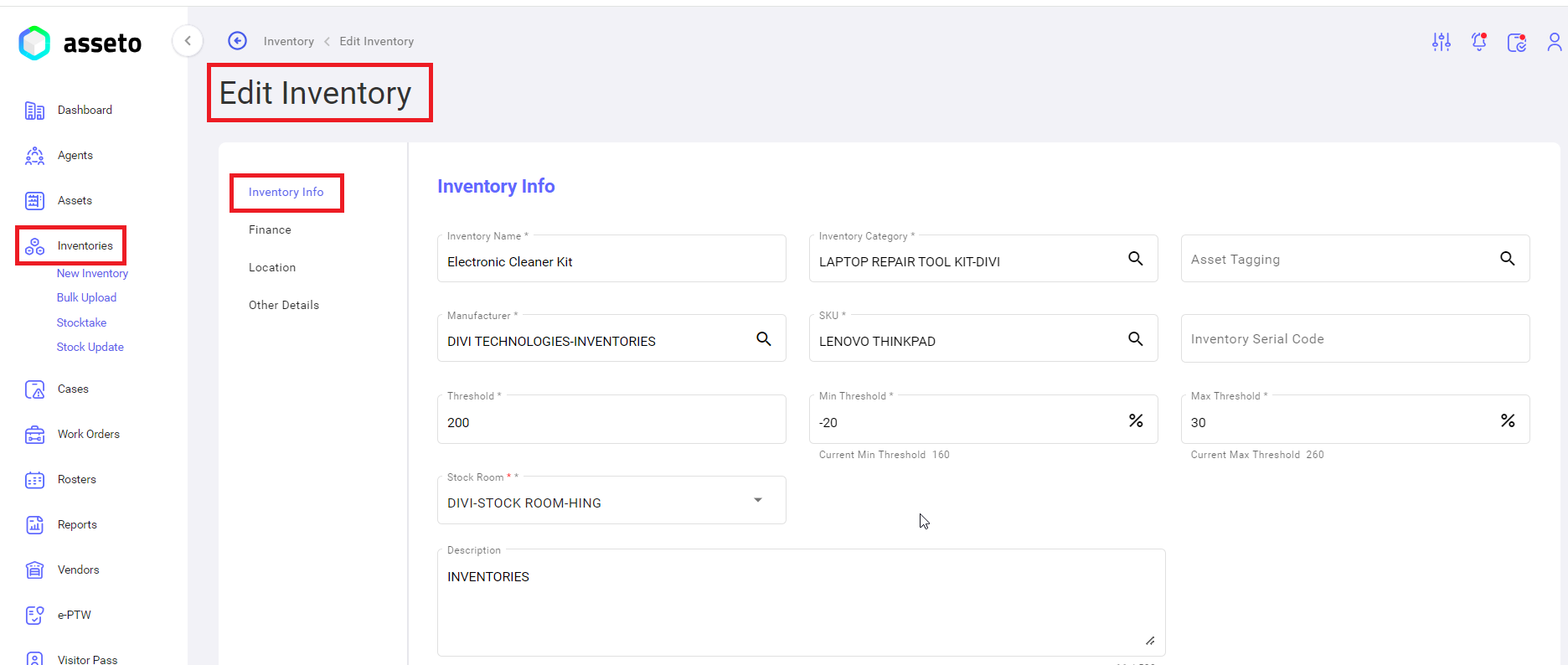1568x665 pixels.
Task: Click the SKU field search icon
Action: [1135, 339]
